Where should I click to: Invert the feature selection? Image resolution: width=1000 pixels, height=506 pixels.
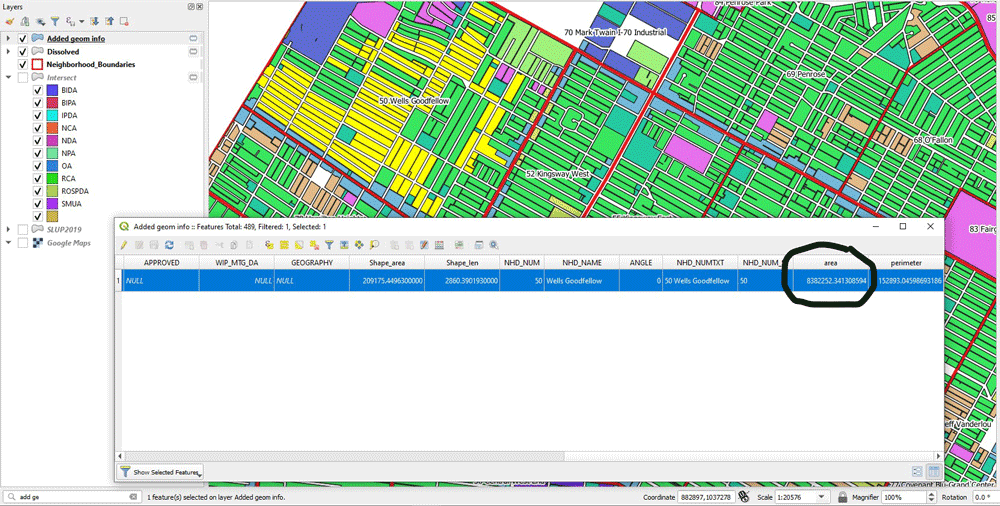pyautogui.click(x=299, y=244)
